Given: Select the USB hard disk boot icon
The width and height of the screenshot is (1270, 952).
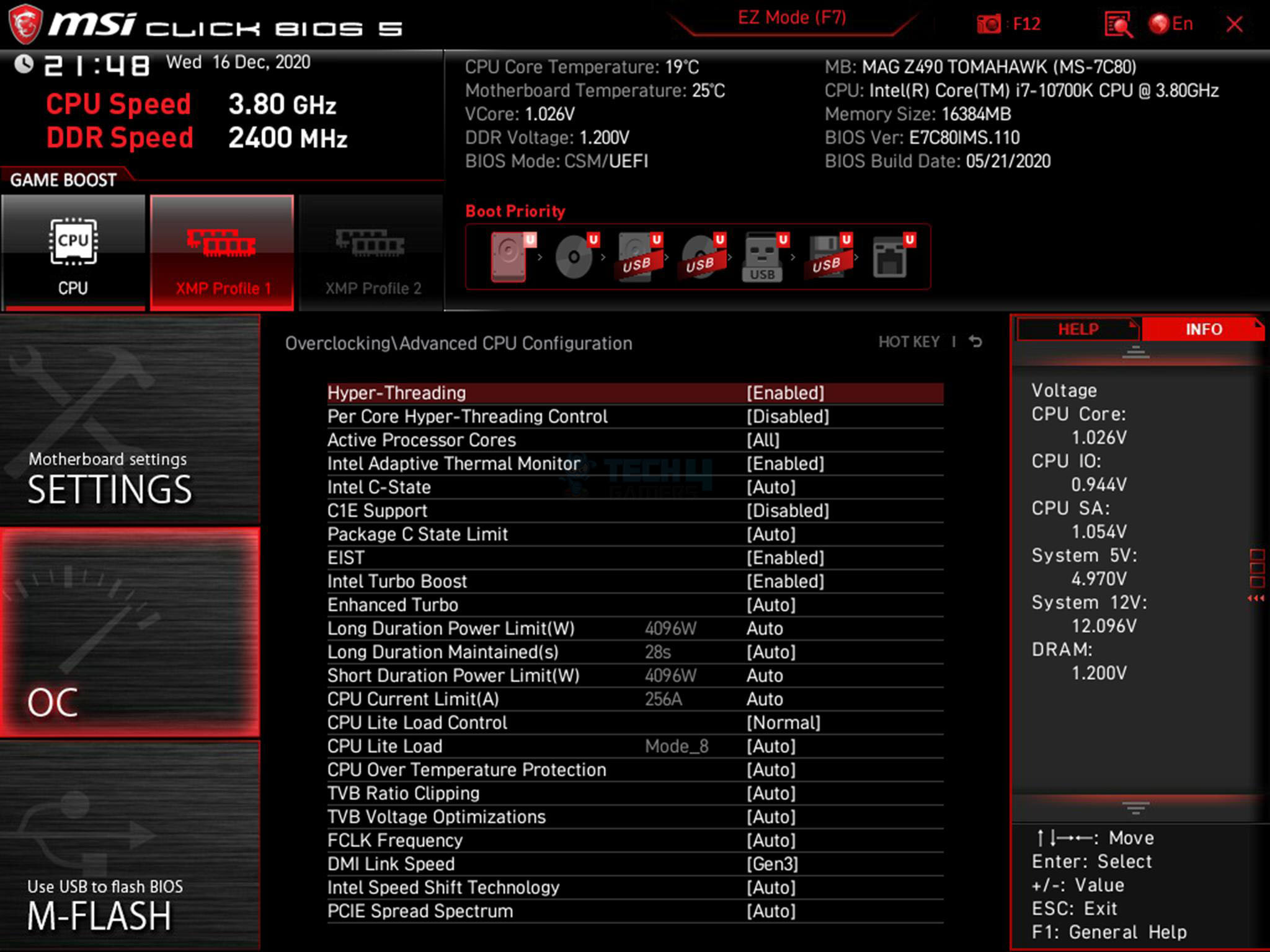Looking at the screenshot, I should coord(638,257).
